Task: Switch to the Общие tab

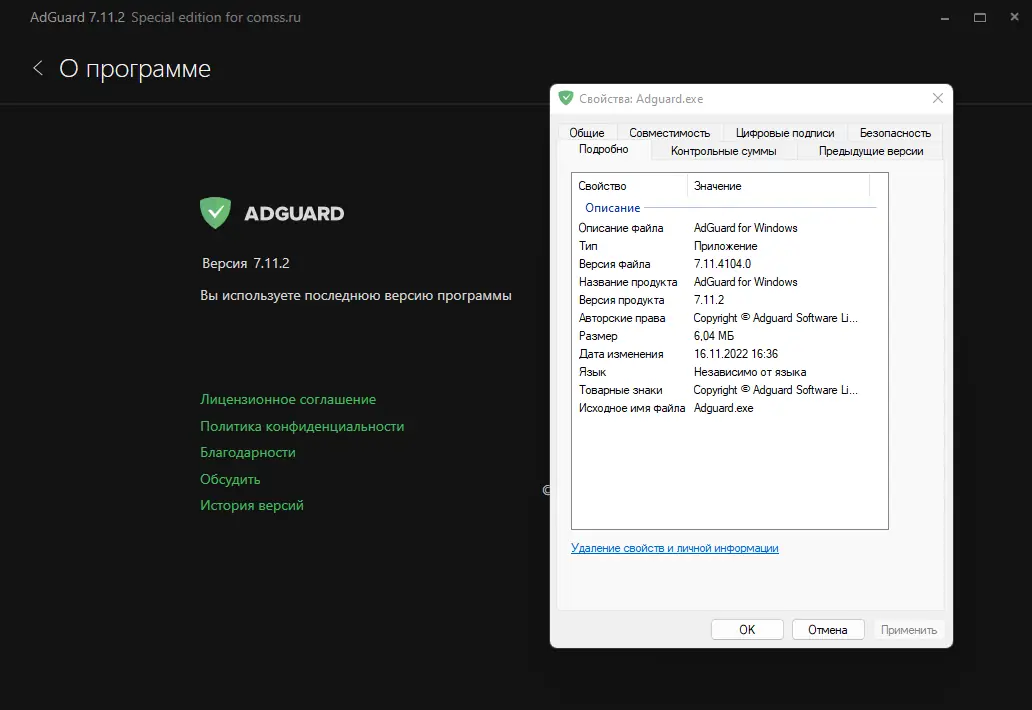Action: 586,133
